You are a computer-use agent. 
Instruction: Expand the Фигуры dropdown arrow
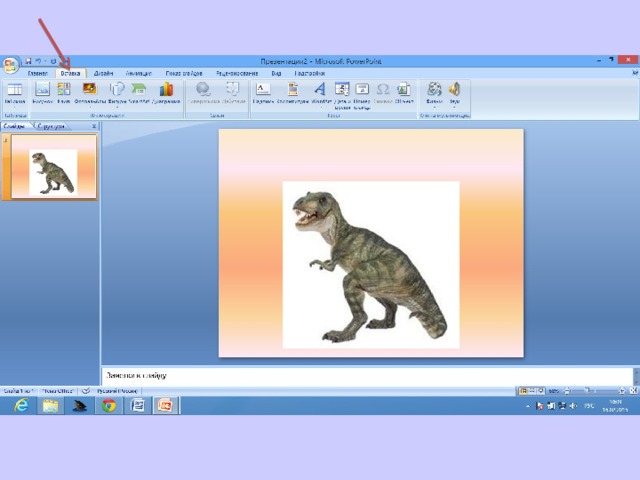117,108
